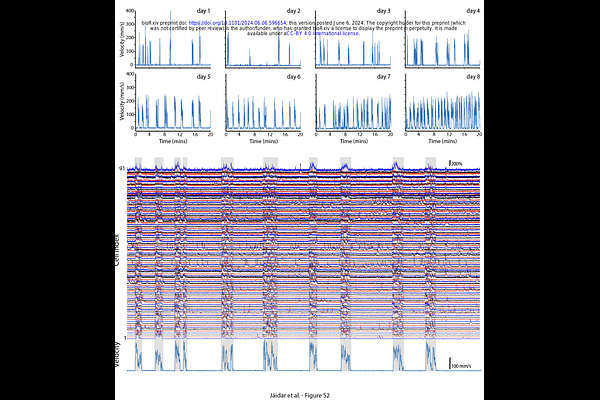The height and width of the screenshot is (400, 600).
Task: Click the 'Jáidar et al. - Figure S2' caption
Action: 300,395
